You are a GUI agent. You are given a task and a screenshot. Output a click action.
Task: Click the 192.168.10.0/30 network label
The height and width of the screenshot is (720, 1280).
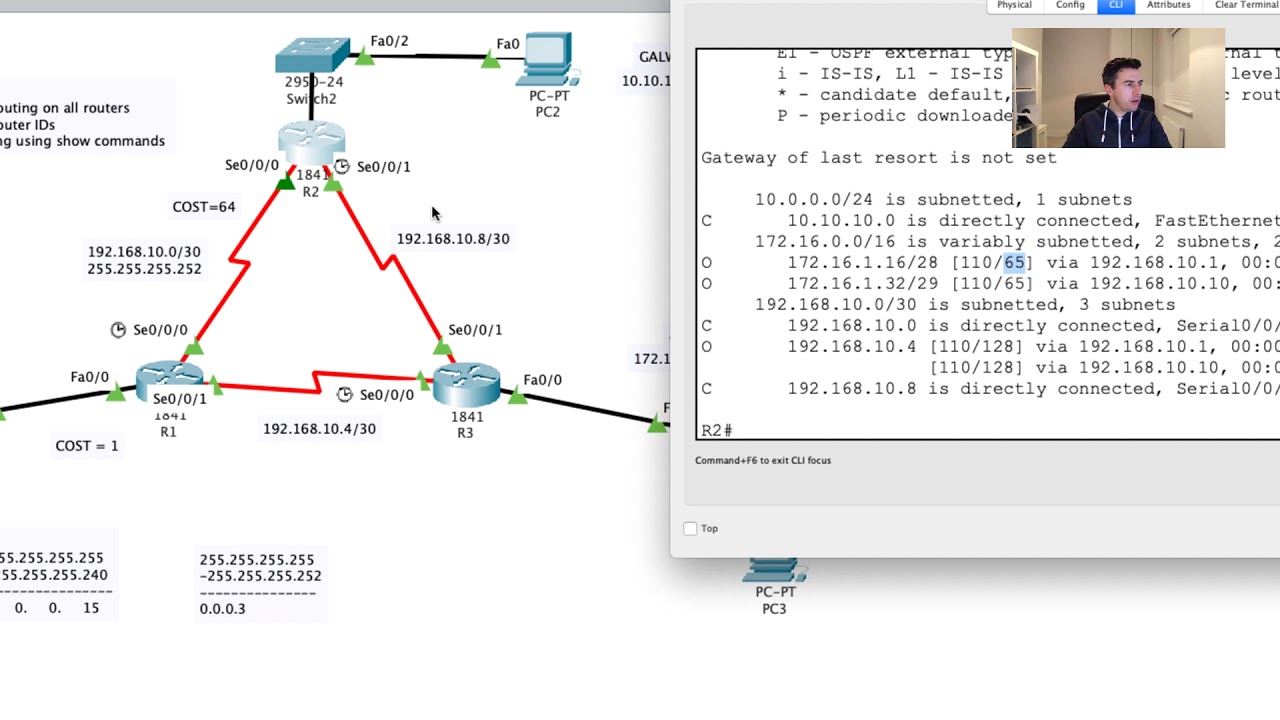(x=144, y=251)
